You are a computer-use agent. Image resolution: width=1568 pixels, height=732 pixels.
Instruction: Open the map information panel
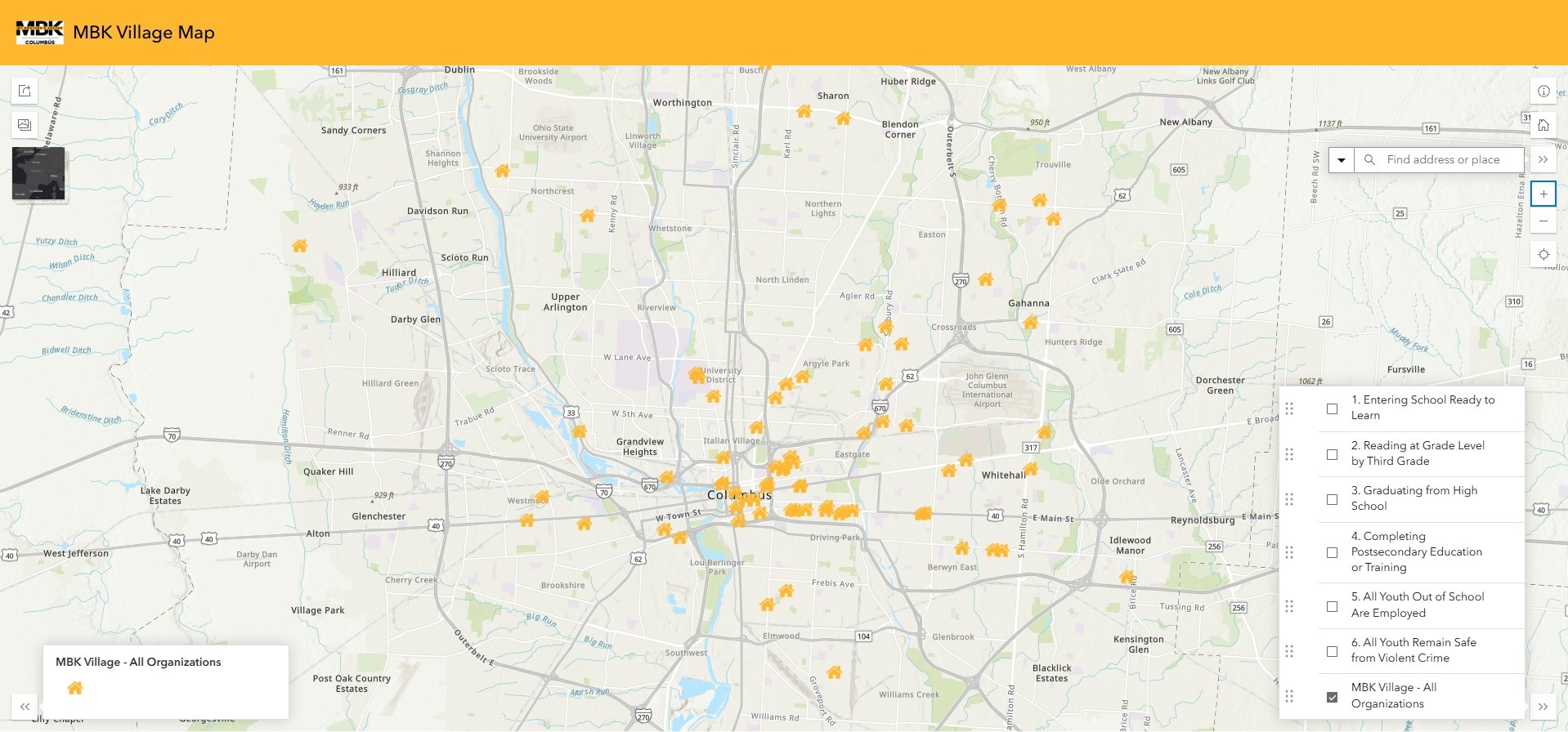[x=1543, y=91]
